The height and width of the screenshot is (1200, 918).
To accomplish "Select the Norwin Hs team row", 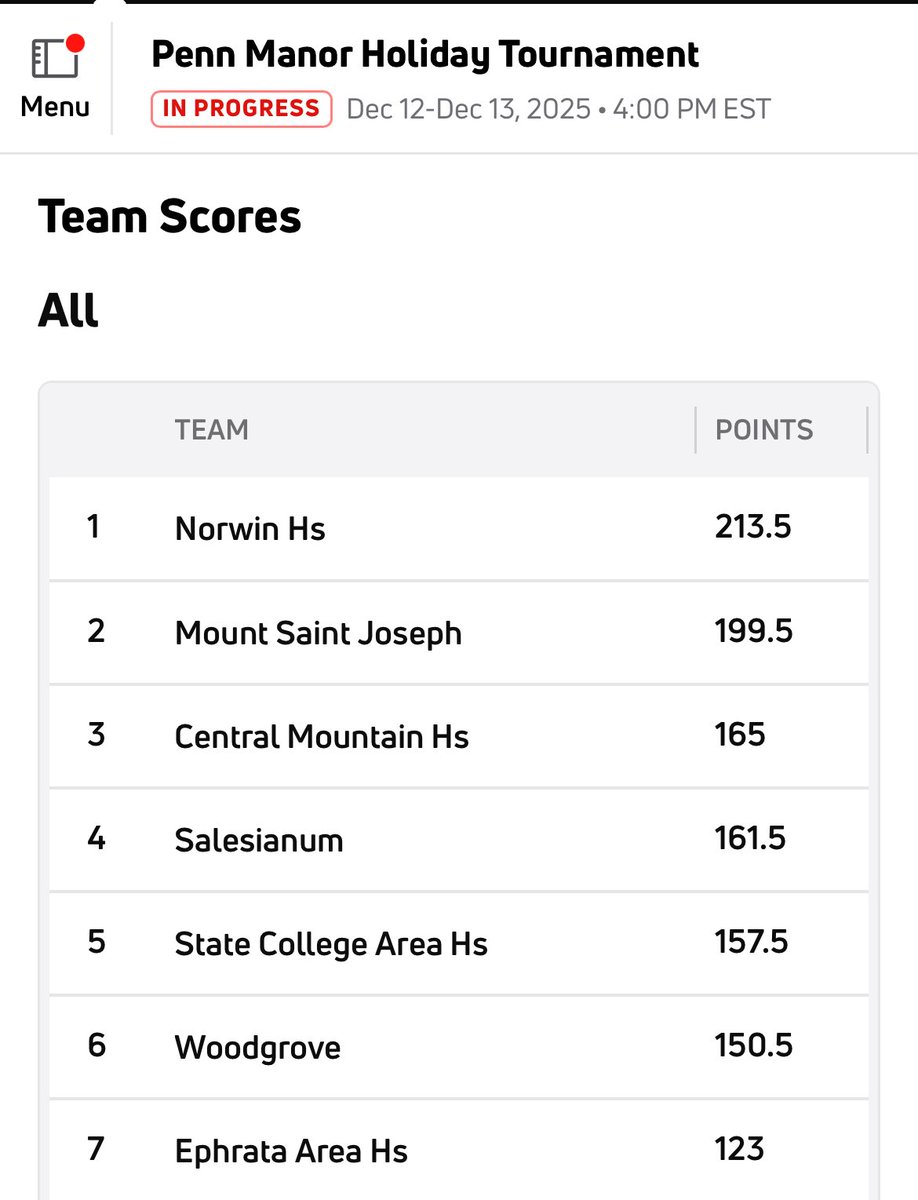I will click(250, 528).
